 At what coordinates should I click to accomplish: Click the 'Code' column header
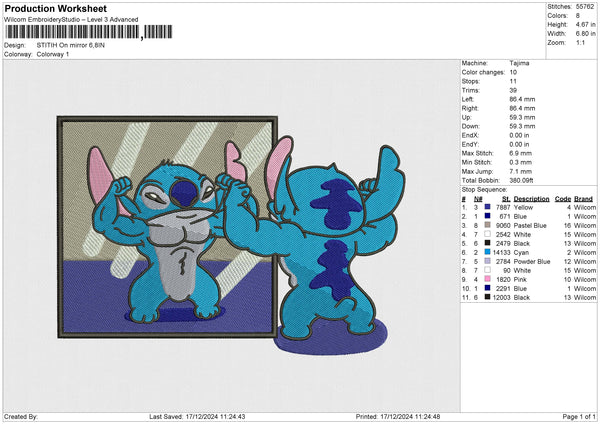(x=562, y=199)
